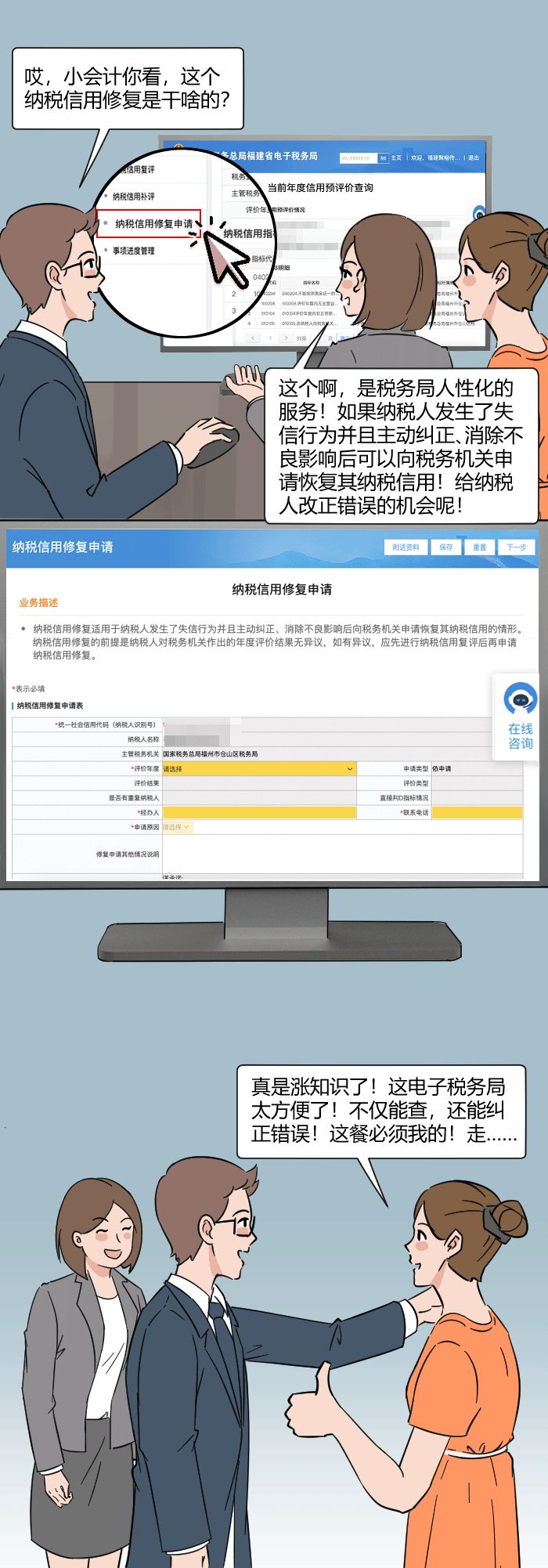Select 纳税信用修复申请 in the side menu
This screenshot has height=1568, width=548.
[149, 223]
